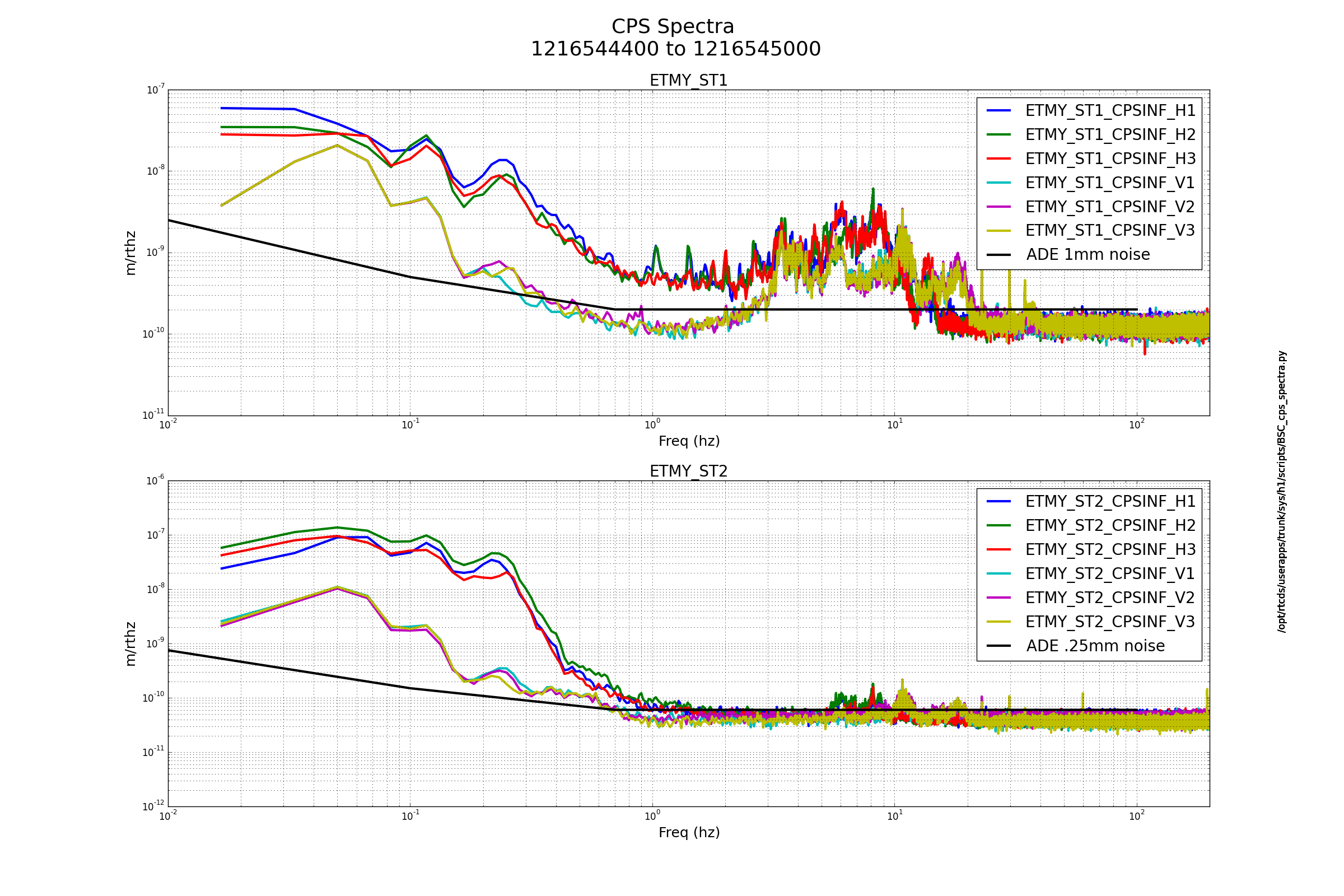Click the red line sample beside ETMY_ST2_CPSINF_H3
Screen dimensions: 1344x896
point(999,549)
